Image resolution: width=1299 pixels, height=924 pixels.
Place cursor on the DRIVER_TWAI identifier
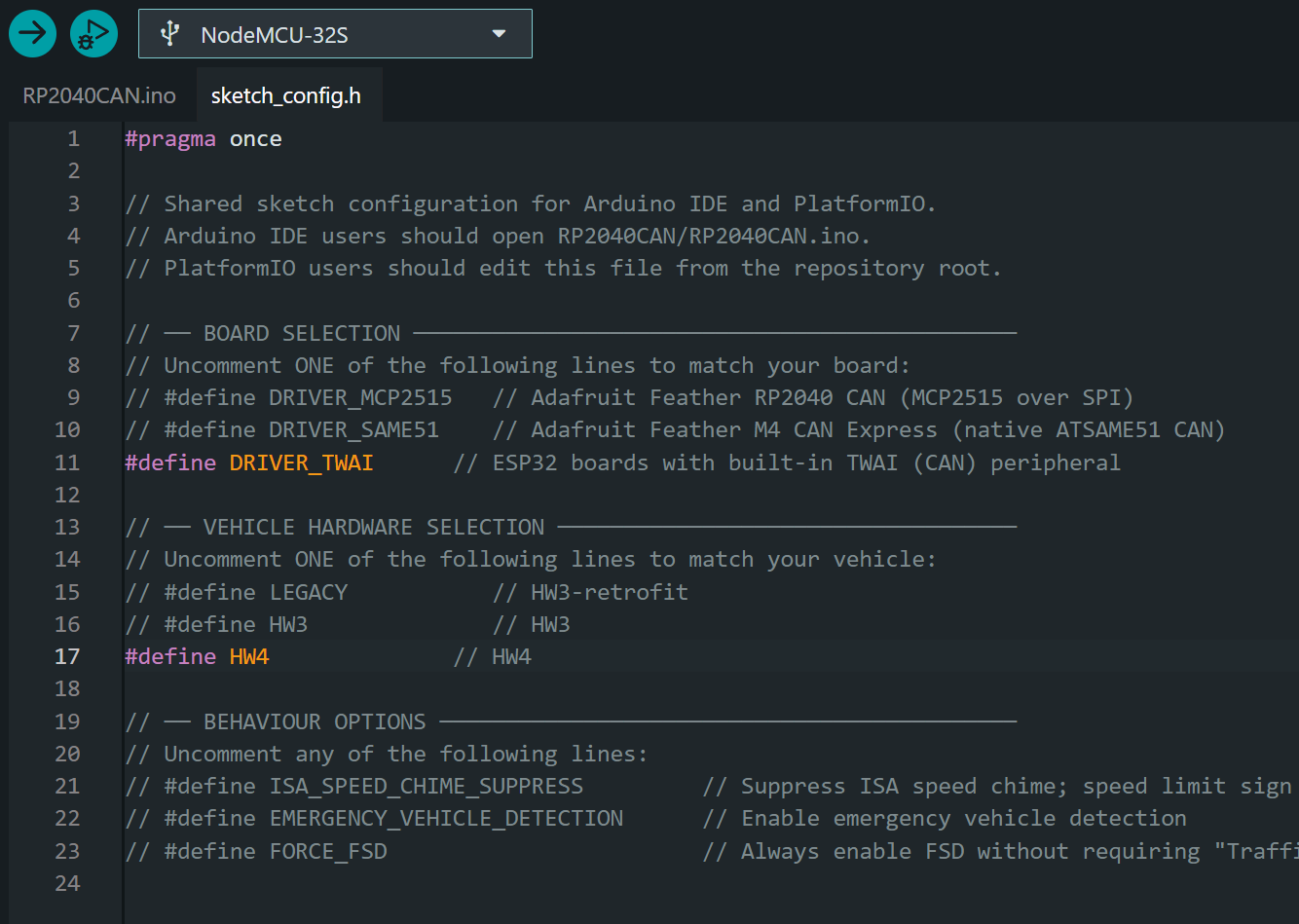click(x=301, y=462)
